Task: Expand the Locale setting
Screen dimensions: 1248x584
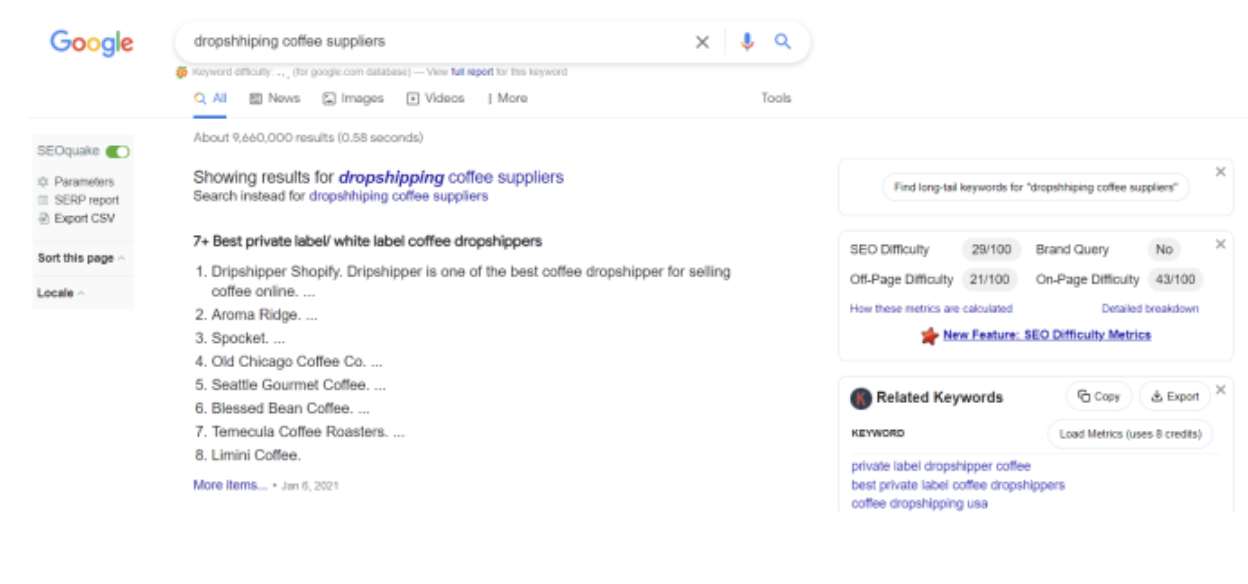Action: click(61, 293)
